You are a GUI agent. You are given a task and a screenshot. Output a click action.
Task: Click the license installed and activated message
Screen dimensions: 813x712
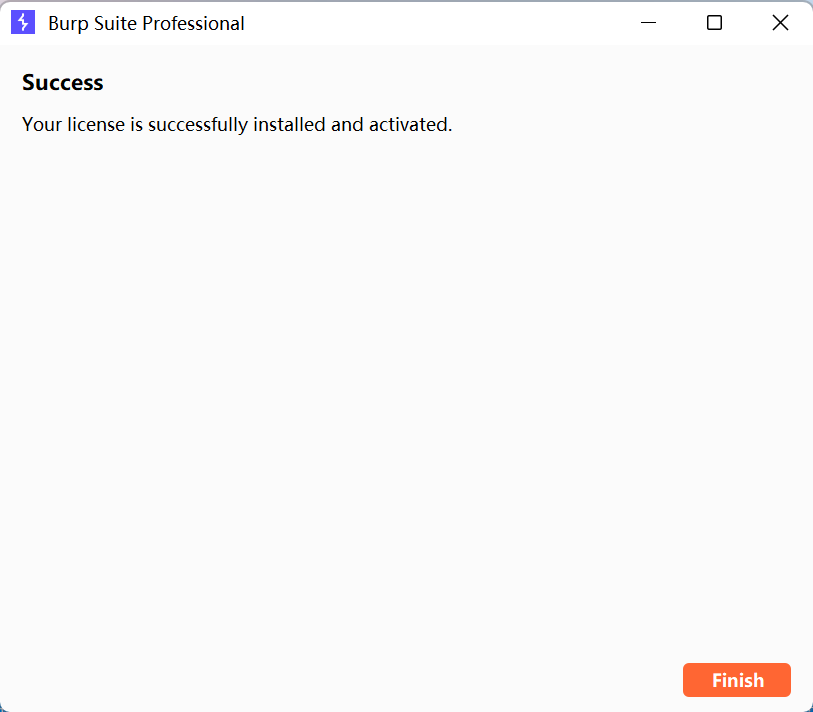pyautogui.click(x=237, y=125)
